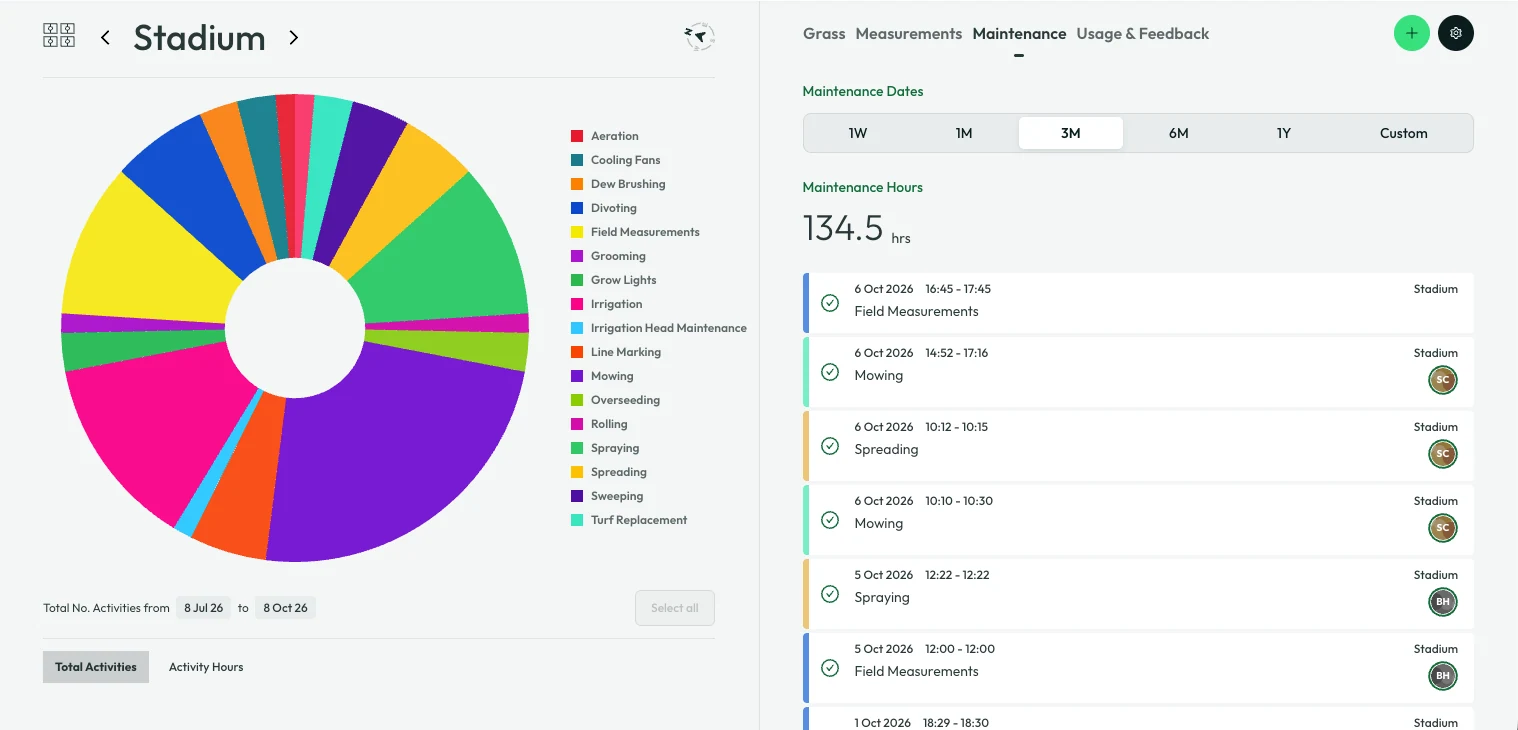This screenshot has height=730, width=1518.
Task: Click the Grooming legend label
Action: [618, 256]
